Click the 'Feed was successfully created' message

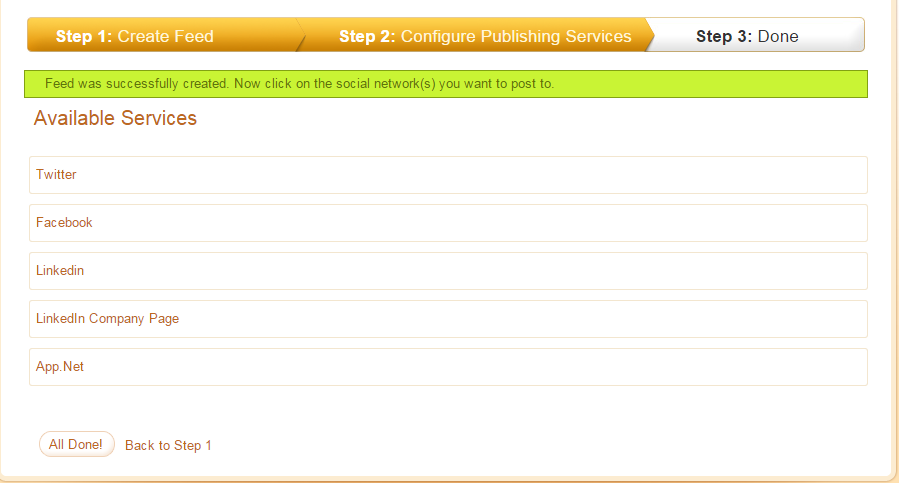click(x=445, y=84)
